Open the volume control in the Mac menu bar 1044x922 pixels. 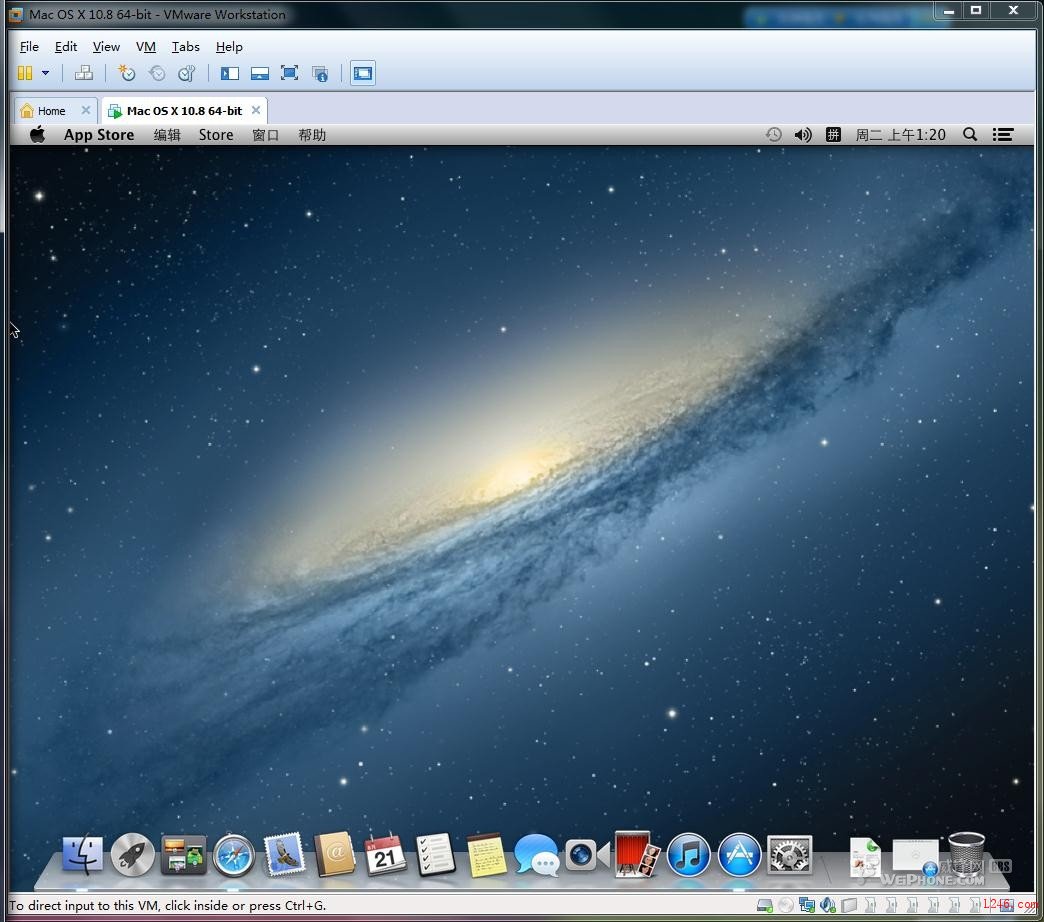[803, 134]
